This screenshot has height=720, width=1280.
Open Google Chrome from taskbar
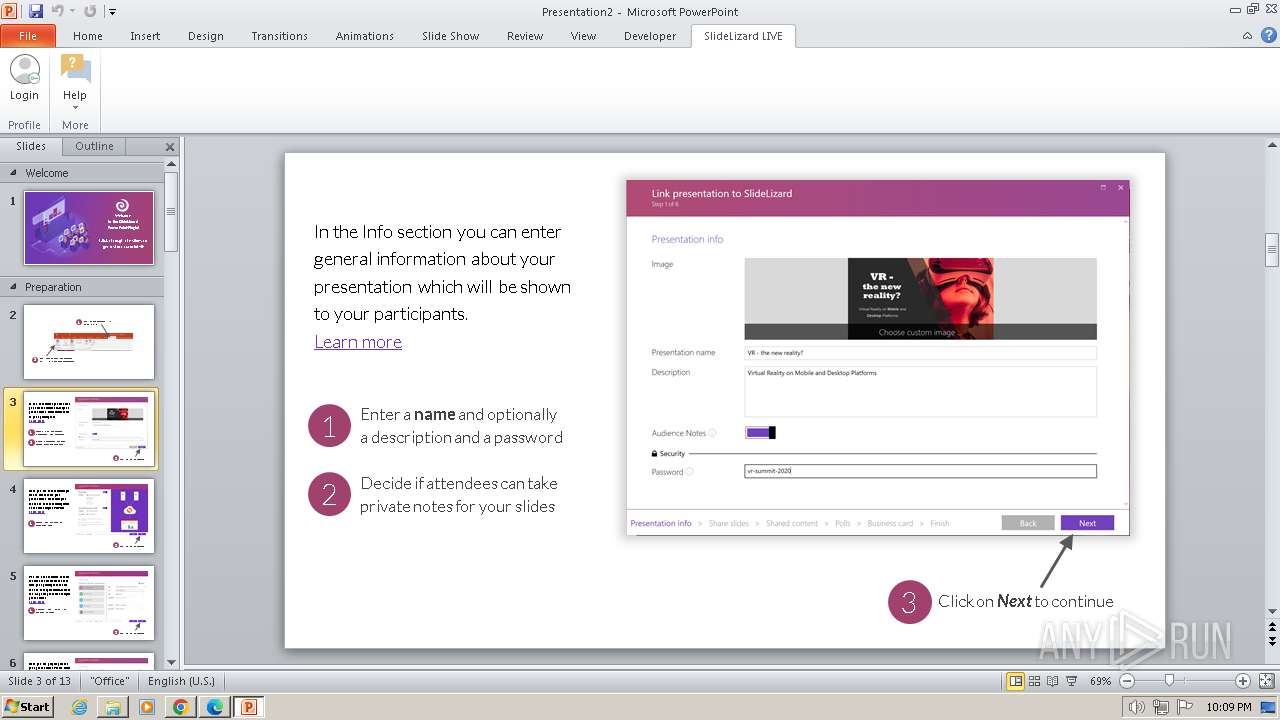[x=181, y=707]
